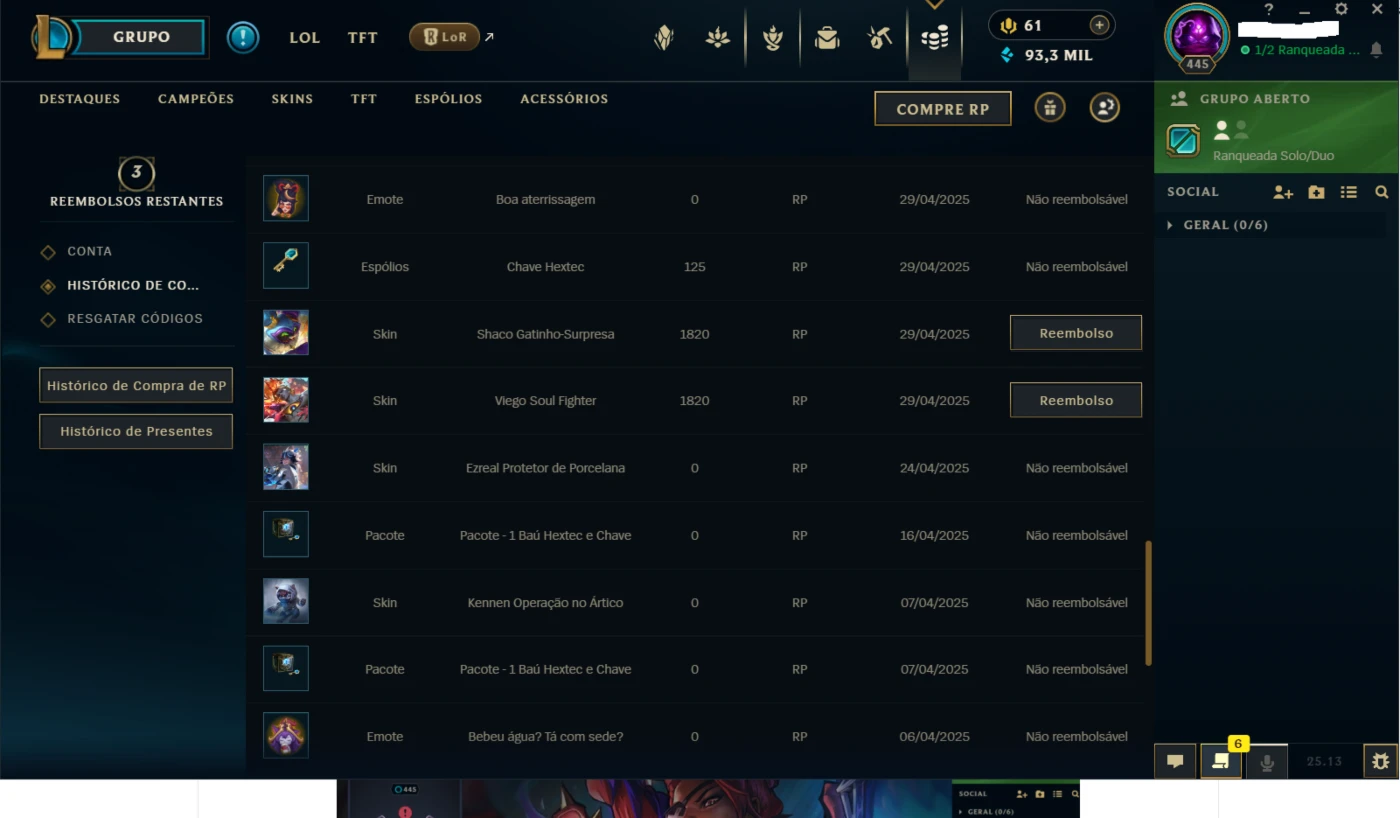Select the Conta option in sidebar
1400x818 pixels.
click(89, 251)
